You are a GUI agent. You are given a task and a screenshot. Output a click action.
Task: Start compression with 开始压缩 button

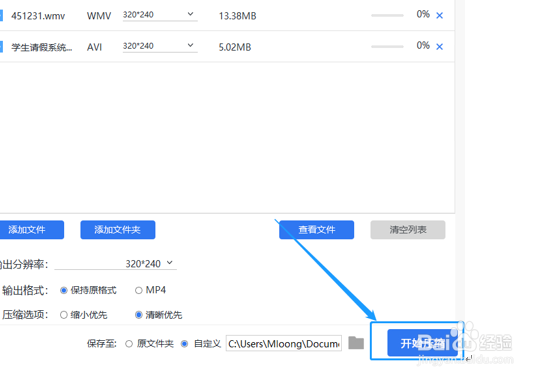[422, 343]
